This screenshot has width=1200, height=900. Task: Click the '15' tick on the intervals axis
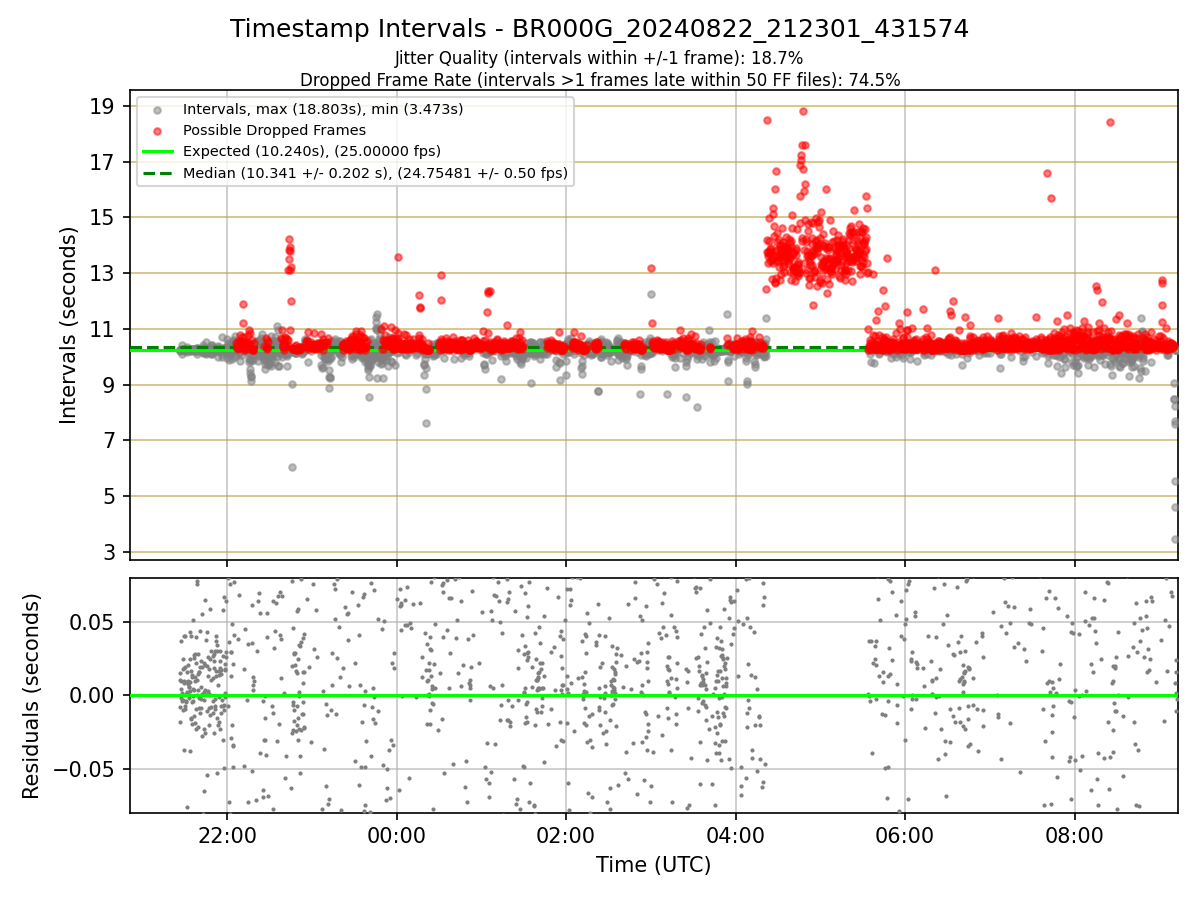[104, 217]
